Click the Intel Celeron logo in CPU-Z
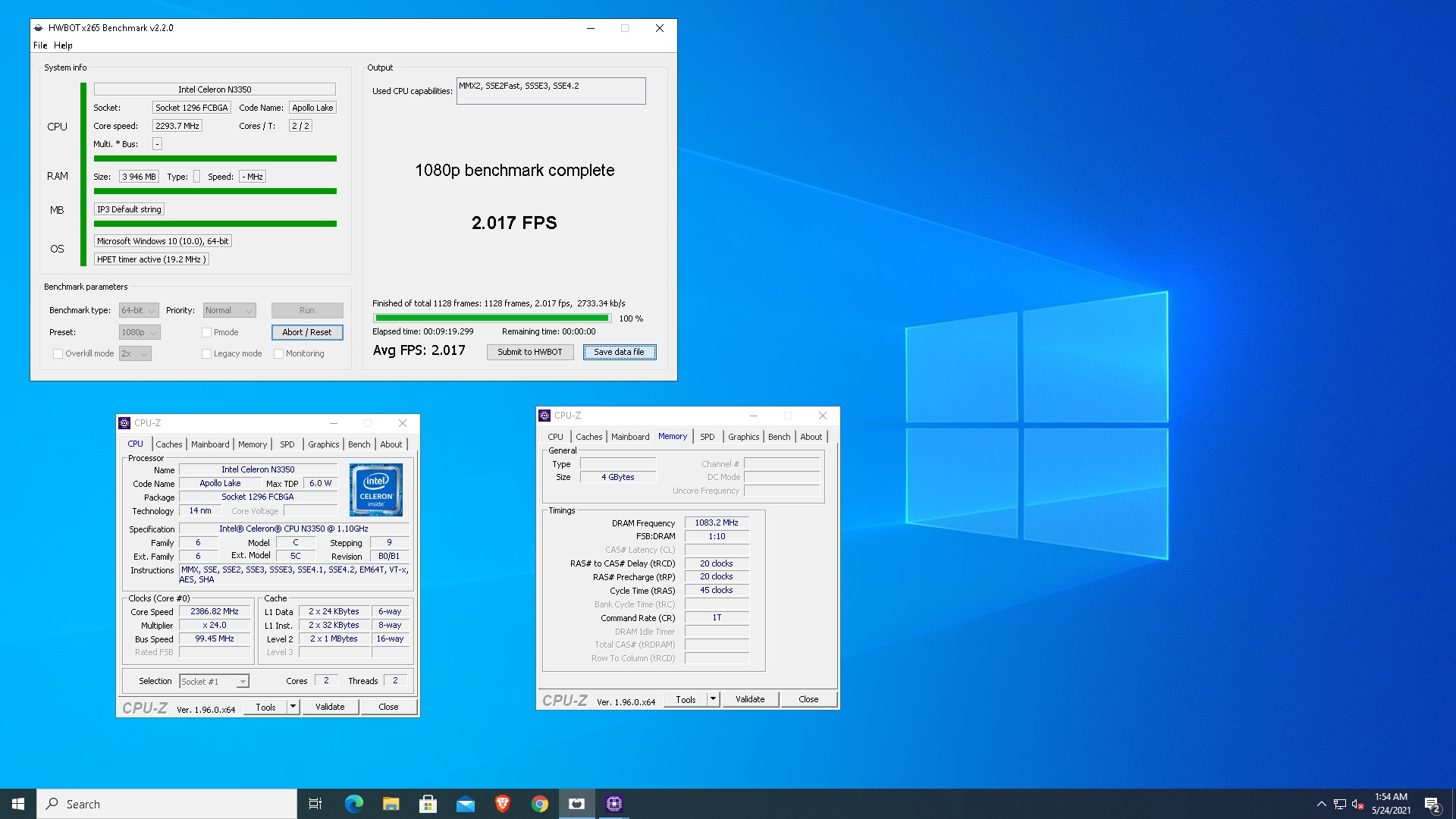This screenshot has width=1456, height=819. (376, 490)
